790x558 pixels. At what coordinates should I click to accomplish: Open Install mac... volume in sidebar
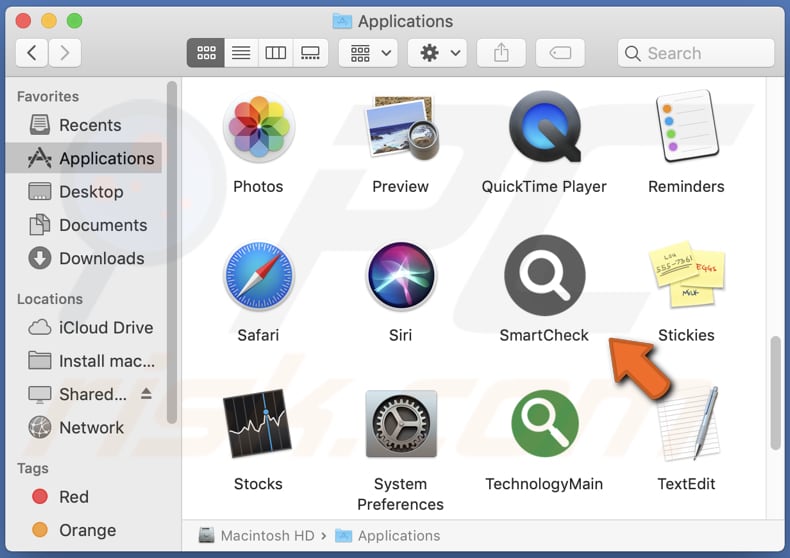(84, 361)
